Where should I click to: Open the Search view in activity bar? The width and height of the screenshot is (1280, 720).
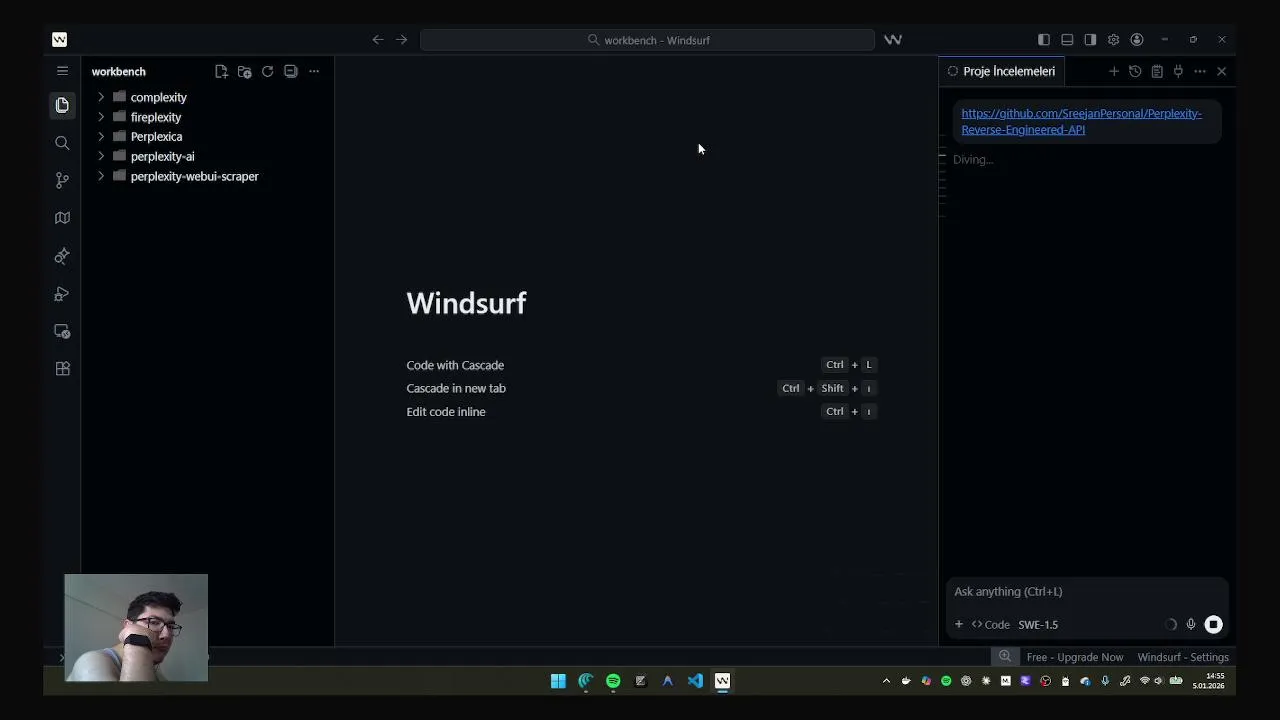pyautogui.click(x=62, y=143)
